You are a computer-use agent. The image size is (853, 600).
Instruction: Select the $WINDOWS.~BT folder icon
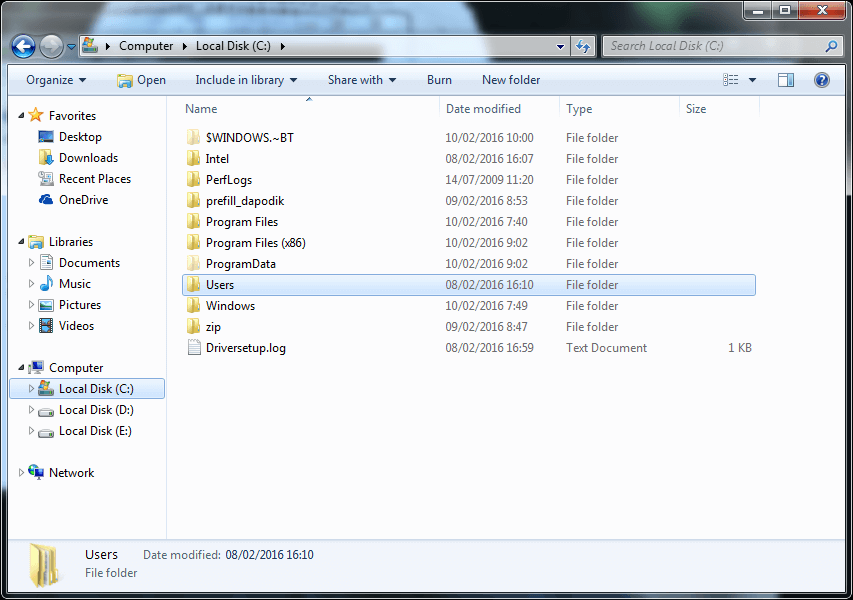tap(193, 138)
